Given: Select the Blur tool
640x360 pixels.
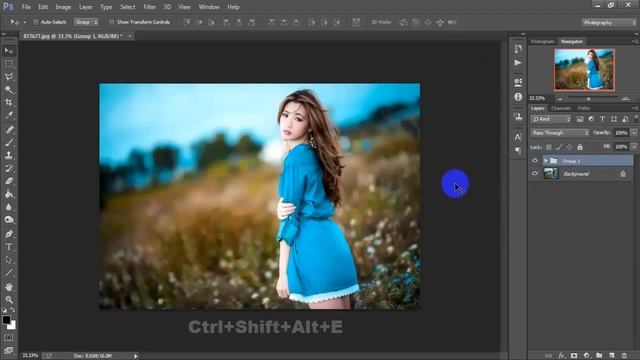Looking at the screenshot, I should (9, 207).
